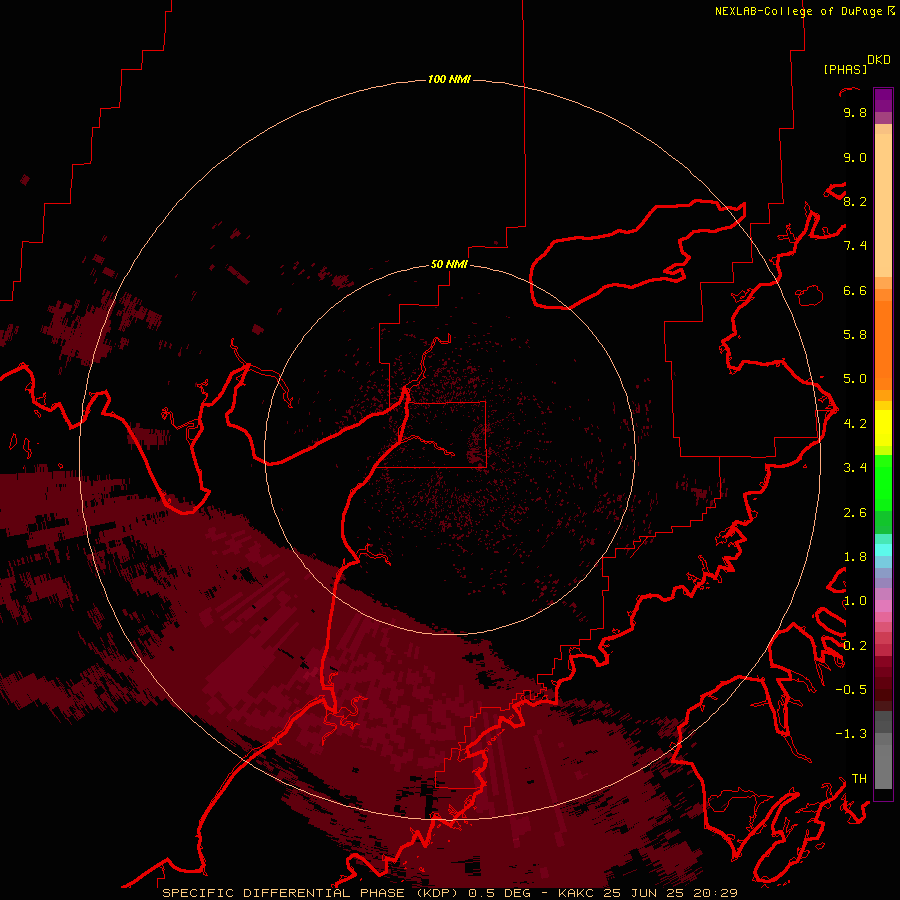900x900 pixels.
Task: Click the Specific Differential Phase (KDP) caption
Action: (x=312, y=893)
